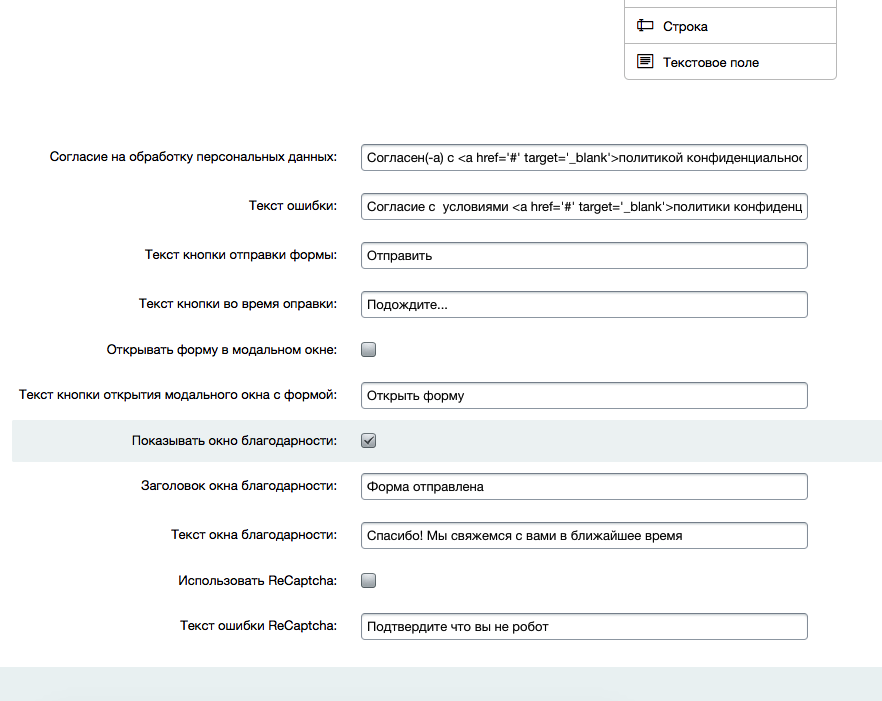Edit the Форма отправлена heading field
Image resolution: width=882 pixels, height=701 pixels.
pyautogui.click(x=584, y=487)
